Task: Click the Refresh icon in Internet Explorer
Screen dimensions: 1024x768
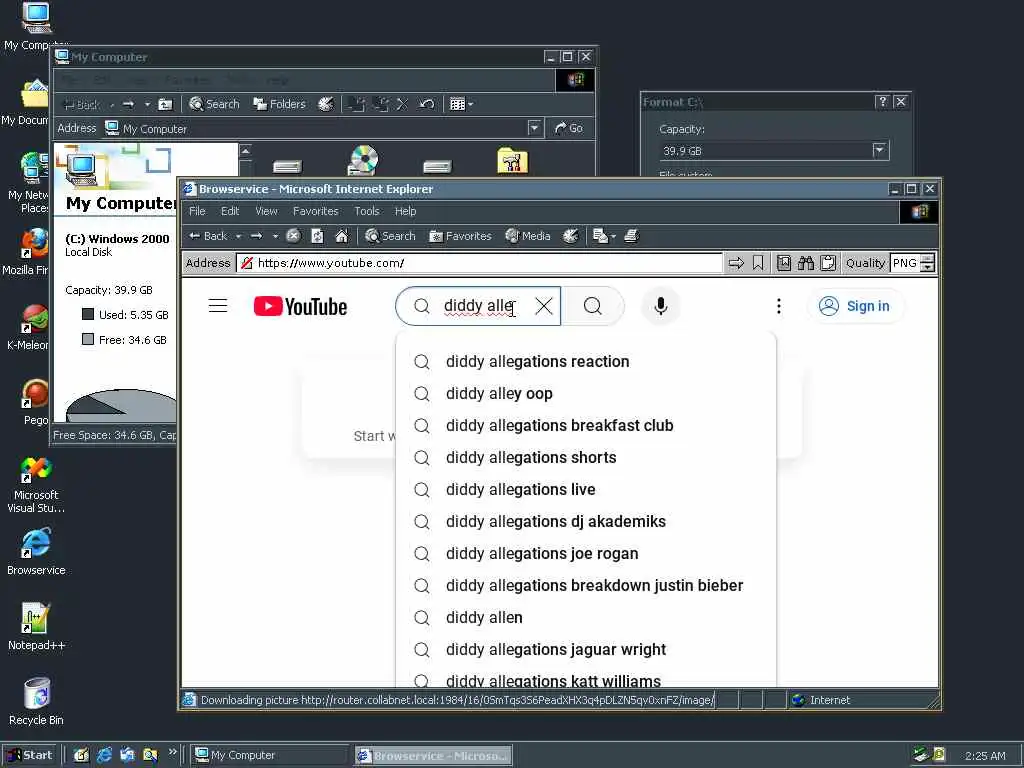Action: (x=317, y=236)
